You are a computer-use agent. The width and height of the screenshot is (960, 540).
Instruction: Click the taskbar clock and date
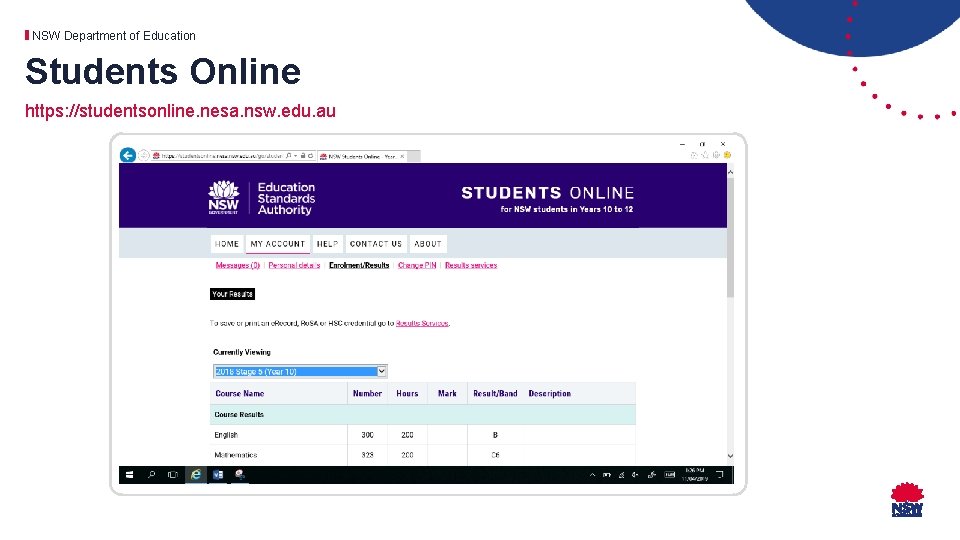pyautogui.click(x=694, y=474)
